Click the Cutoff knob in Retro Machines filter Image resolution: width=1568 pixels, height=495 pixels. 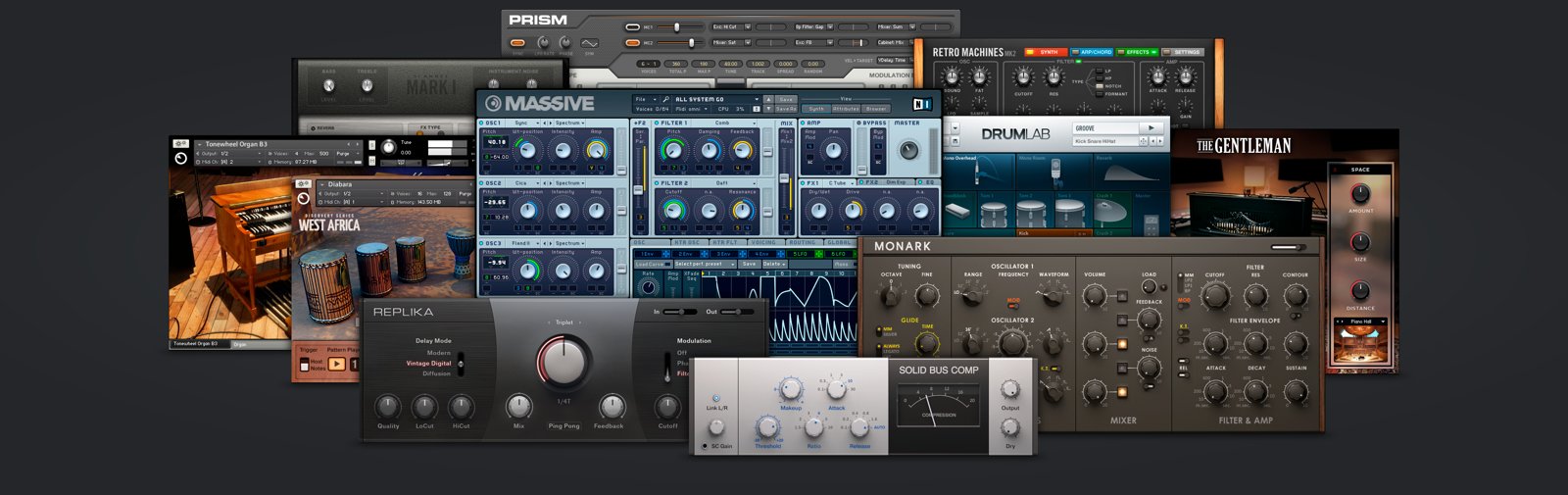pos(1023,77)
